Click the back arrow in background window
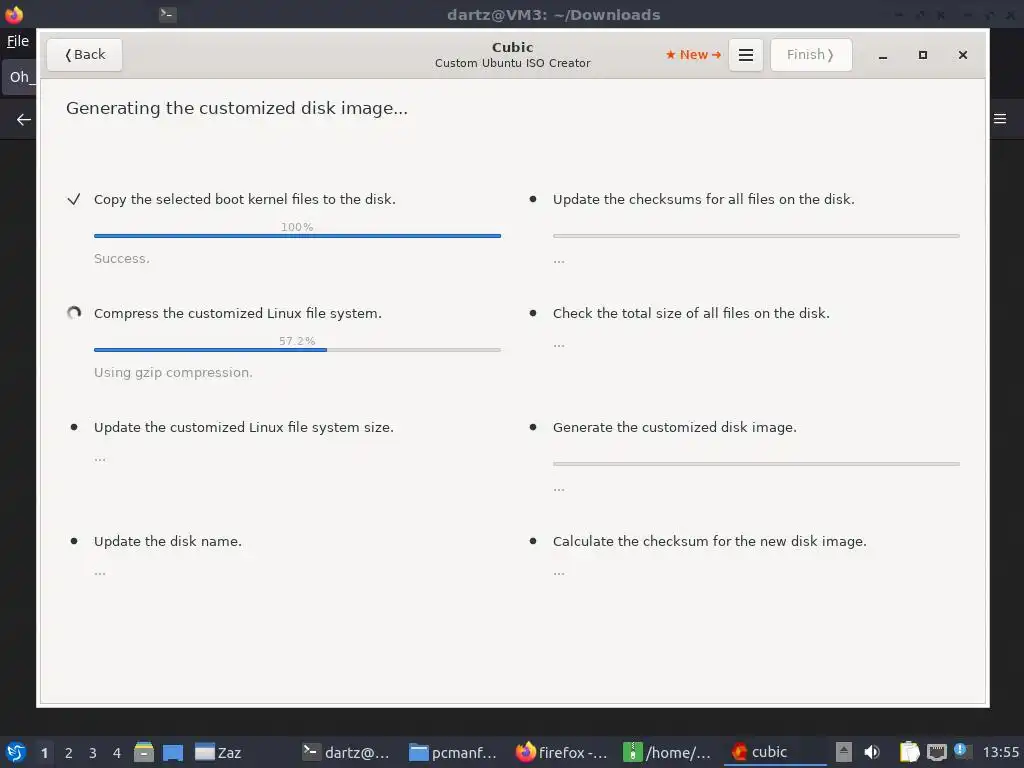 click(24, 120)
